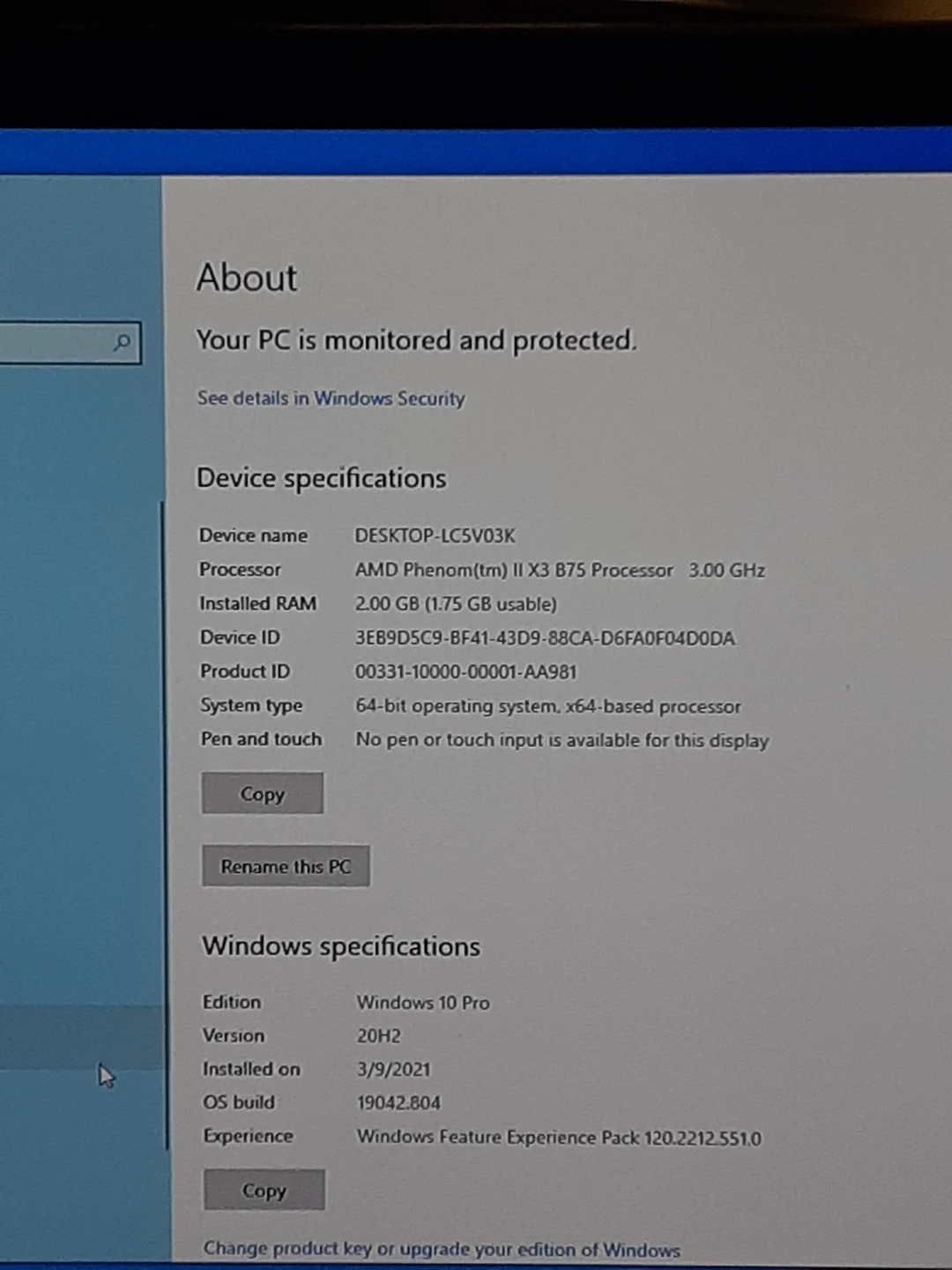
Task: Select OS build 19042.804 value
Action: (398, 1103)
